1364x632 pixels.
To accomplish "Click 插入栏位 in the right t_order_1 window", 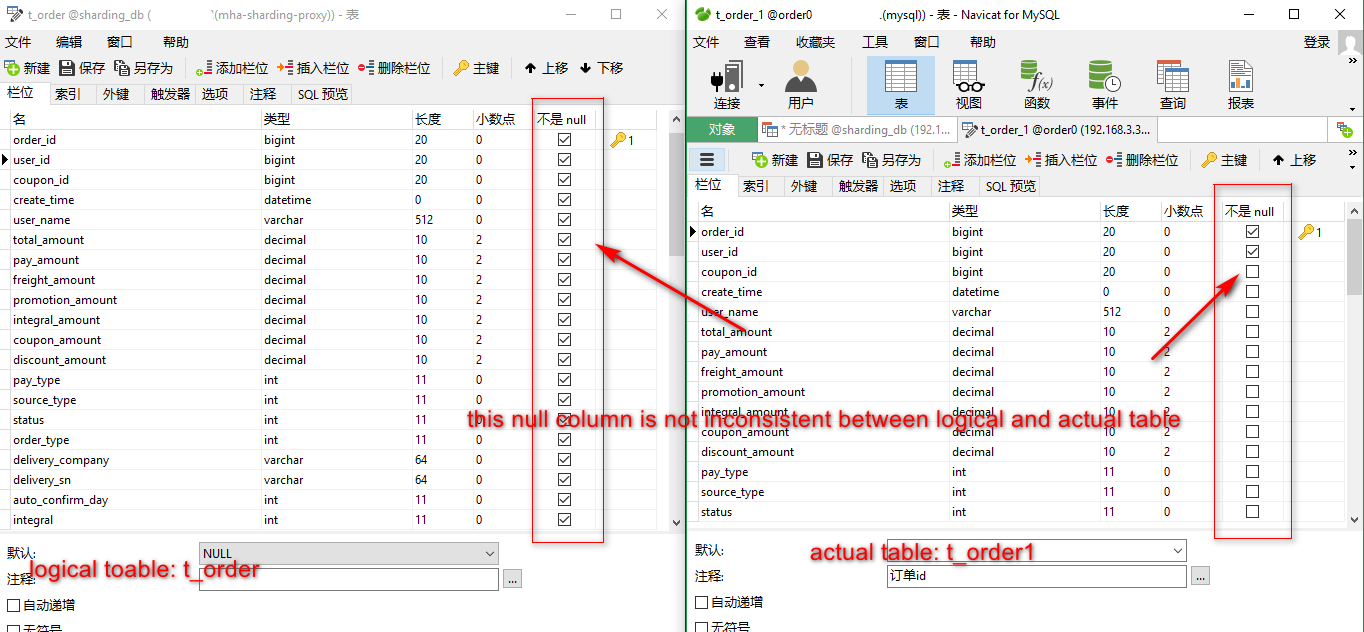I will pyautogui.click(x=1061, y=160).
